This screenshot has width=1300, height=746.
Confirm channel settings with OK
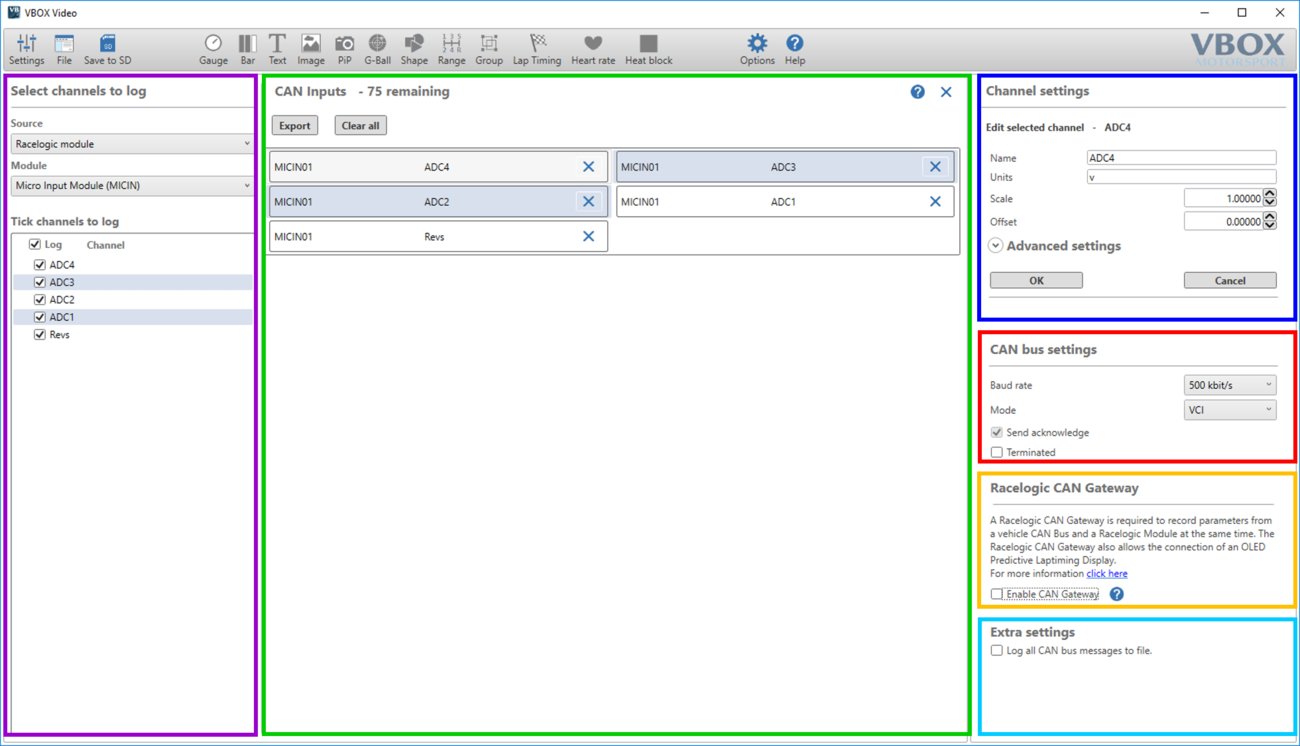tap(1036, 281)
